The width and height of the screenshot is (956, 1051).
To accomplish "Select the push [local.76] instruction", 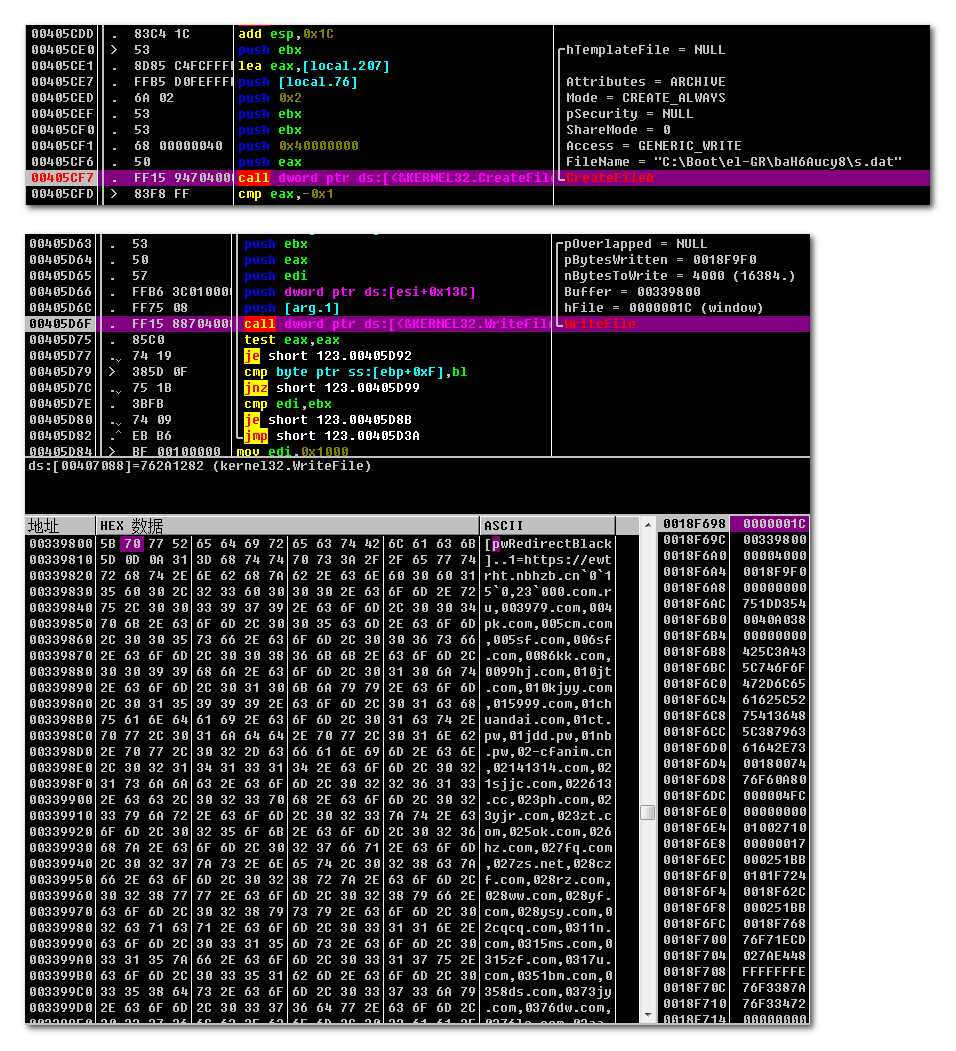I will click(298, 82).
